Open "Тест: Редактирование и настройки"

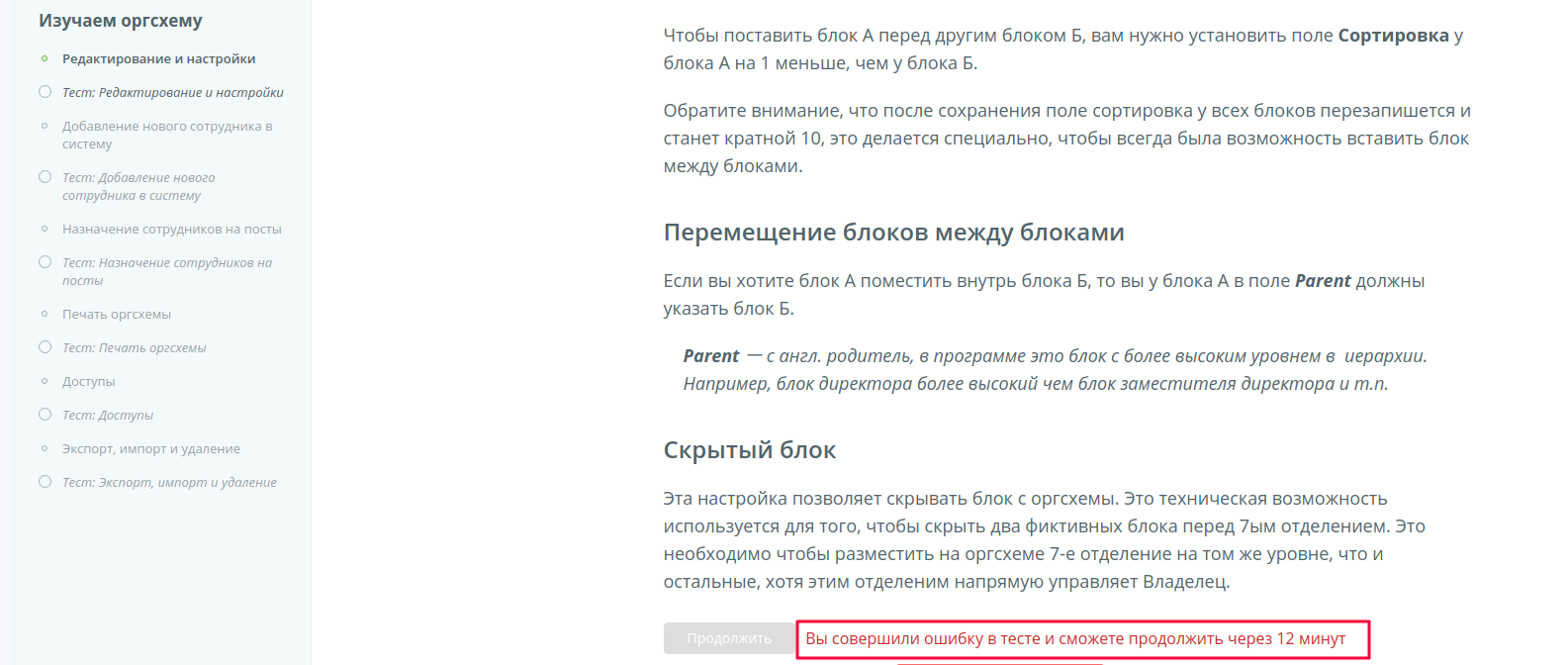[x=172, y=93]
